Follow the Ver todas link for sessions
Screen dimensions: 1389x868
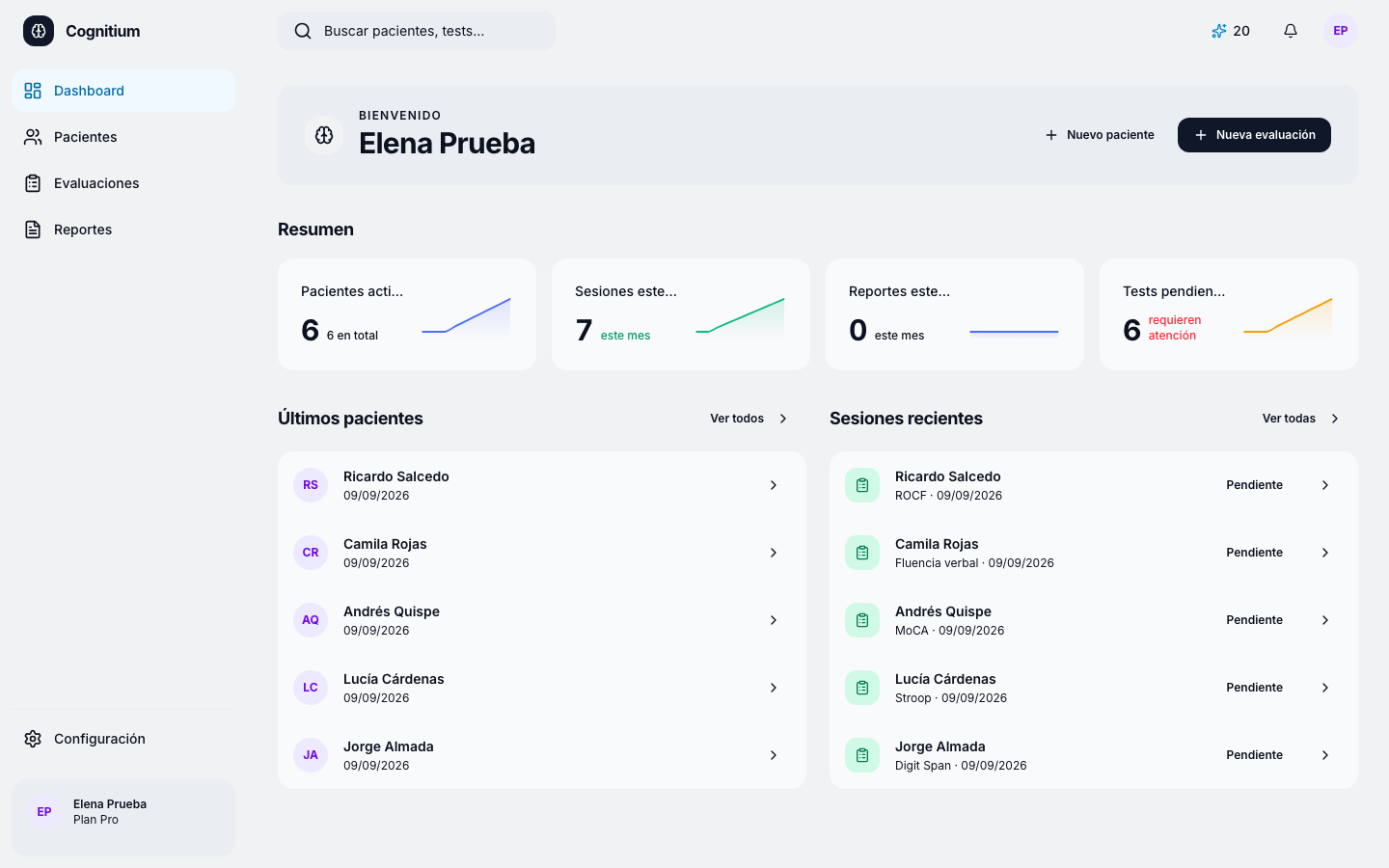1302,419
